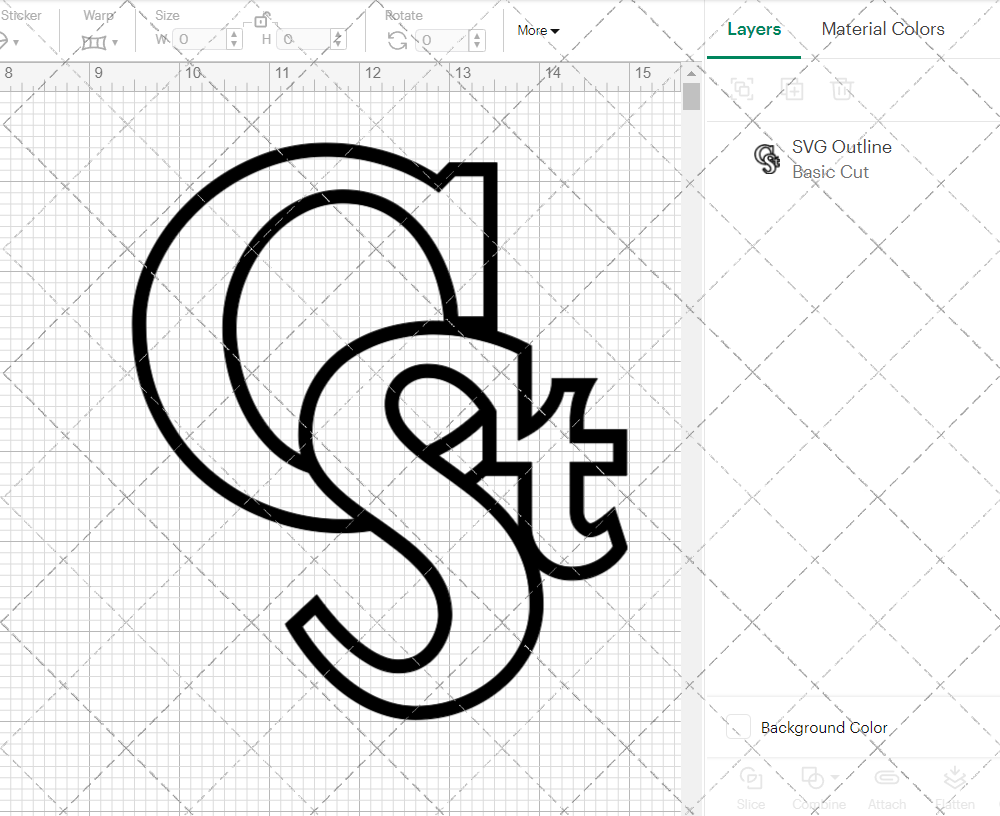Expand the Sticker dropdown arrow
This screenshot has height=816, width=1000.
pos(16,43)
